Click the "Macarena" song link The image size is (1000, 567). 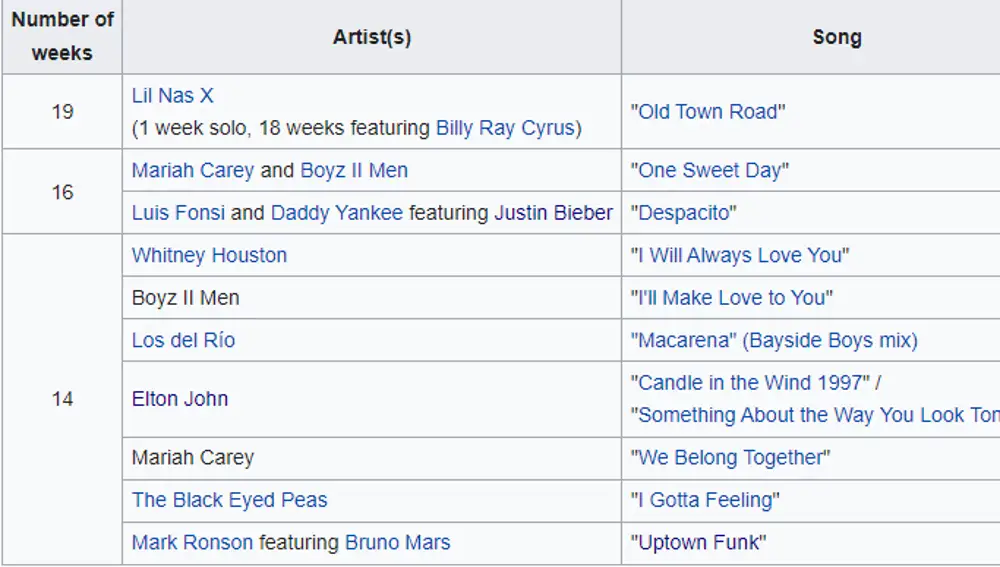(684, 340)
